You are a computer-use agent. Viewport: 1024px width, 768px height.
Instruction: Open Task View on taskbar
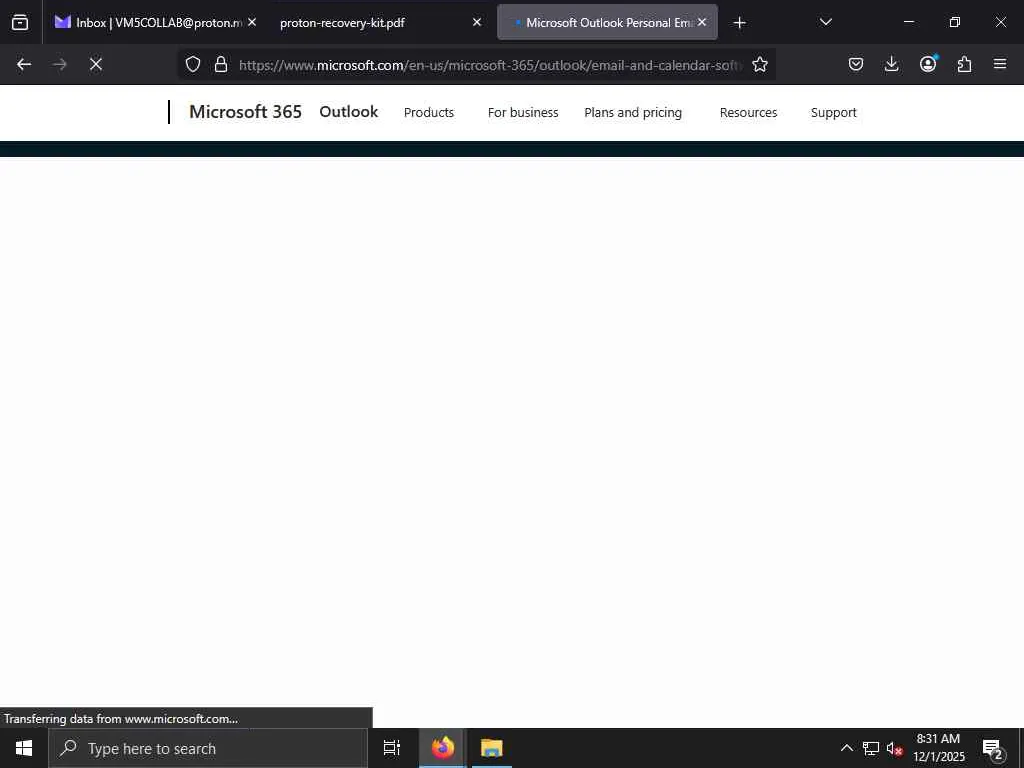[392, 748]
